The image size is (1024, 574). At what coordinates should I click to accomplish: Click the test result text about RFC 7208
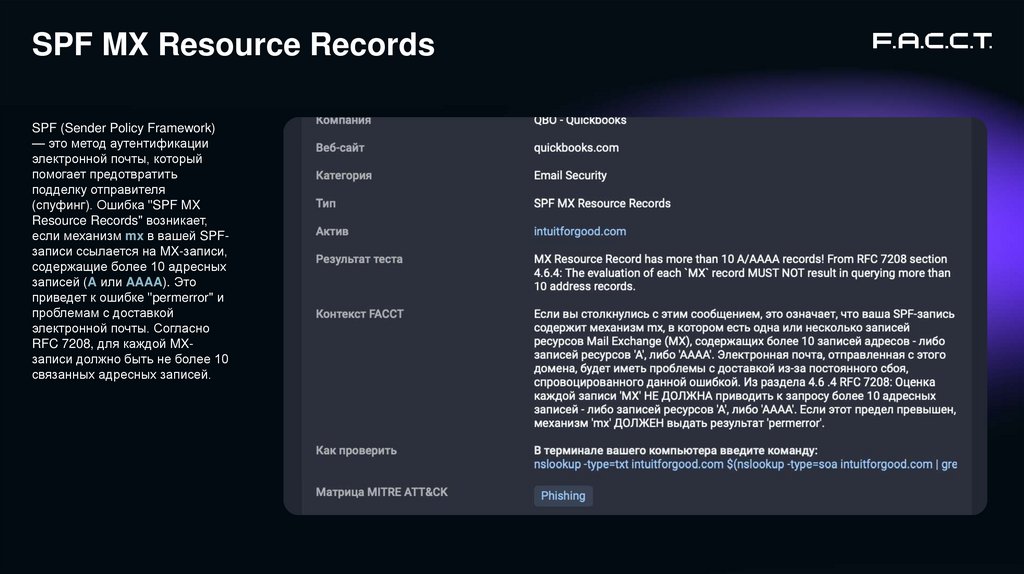[742, 273]
